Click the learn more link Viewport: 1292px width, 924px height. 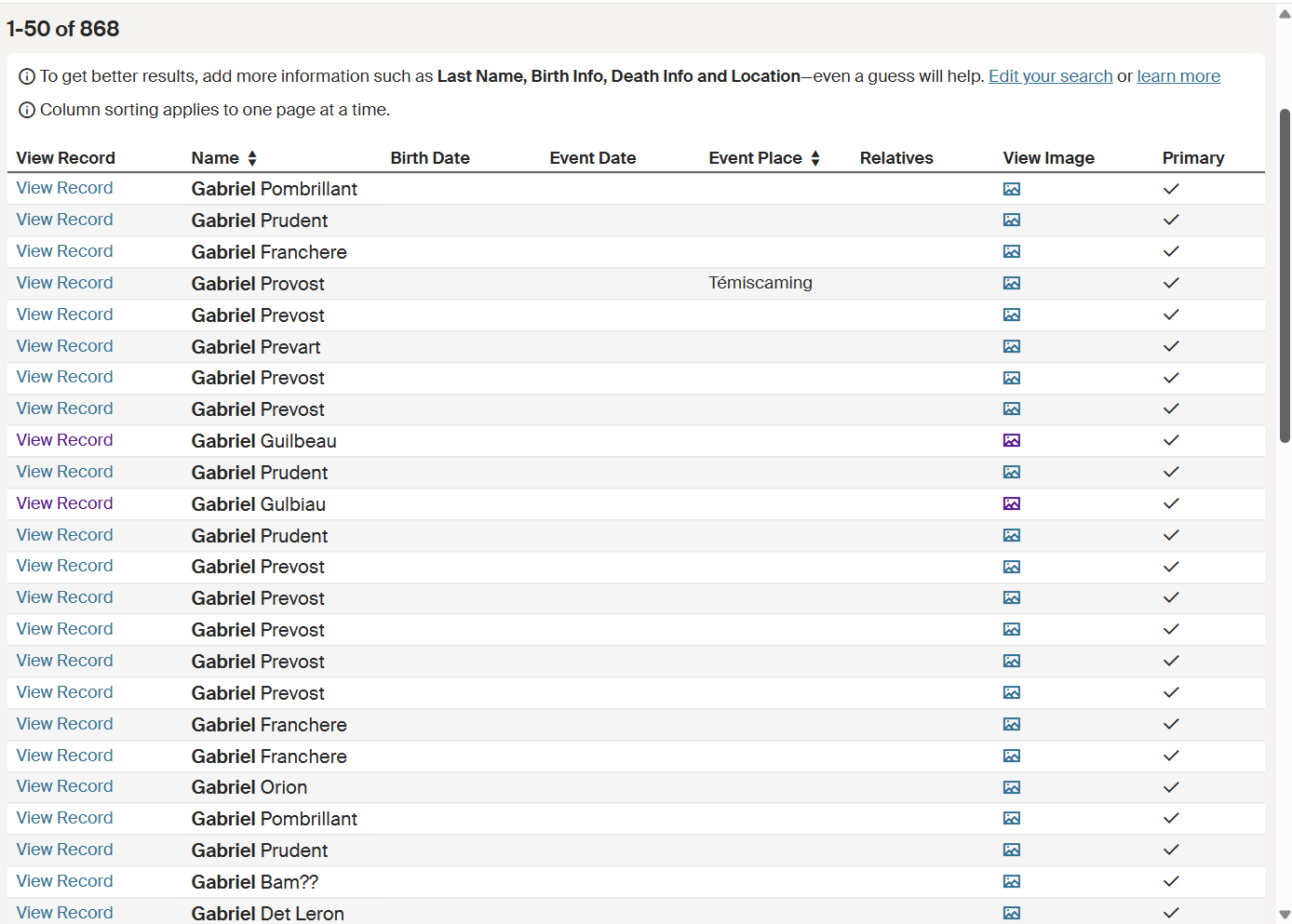coord(1178,75)
